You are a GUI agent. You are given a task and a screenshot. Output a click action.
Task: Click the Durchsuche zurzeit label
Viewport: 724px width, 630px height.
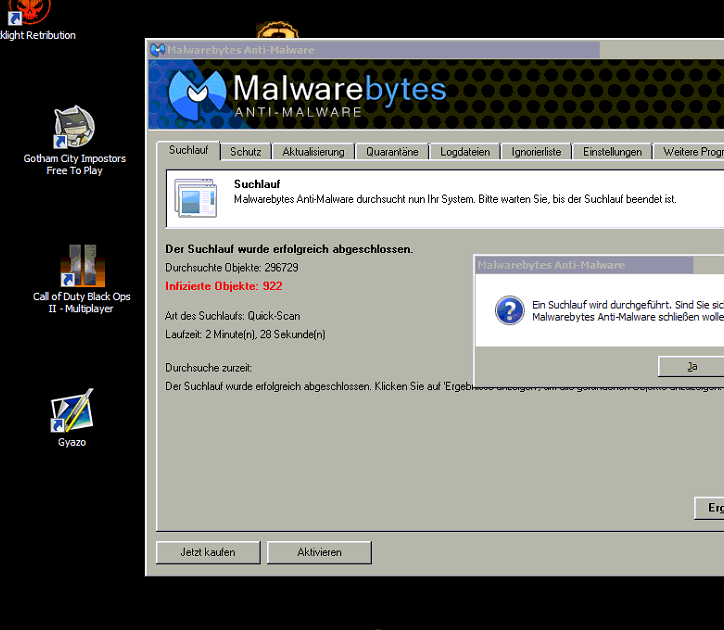(208, 368)
